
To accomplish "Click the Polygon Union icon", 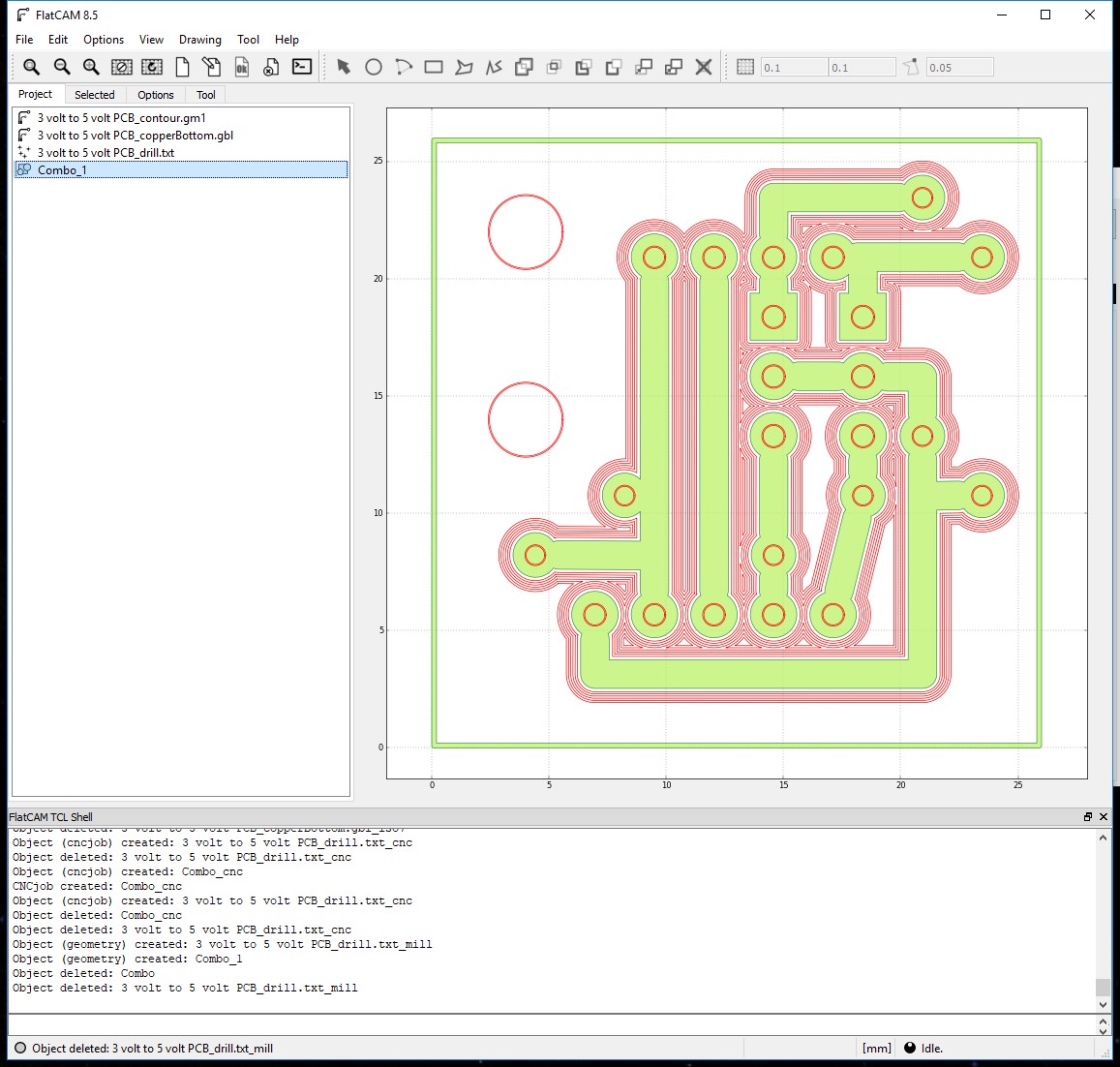I will click(x=524, y=67).
